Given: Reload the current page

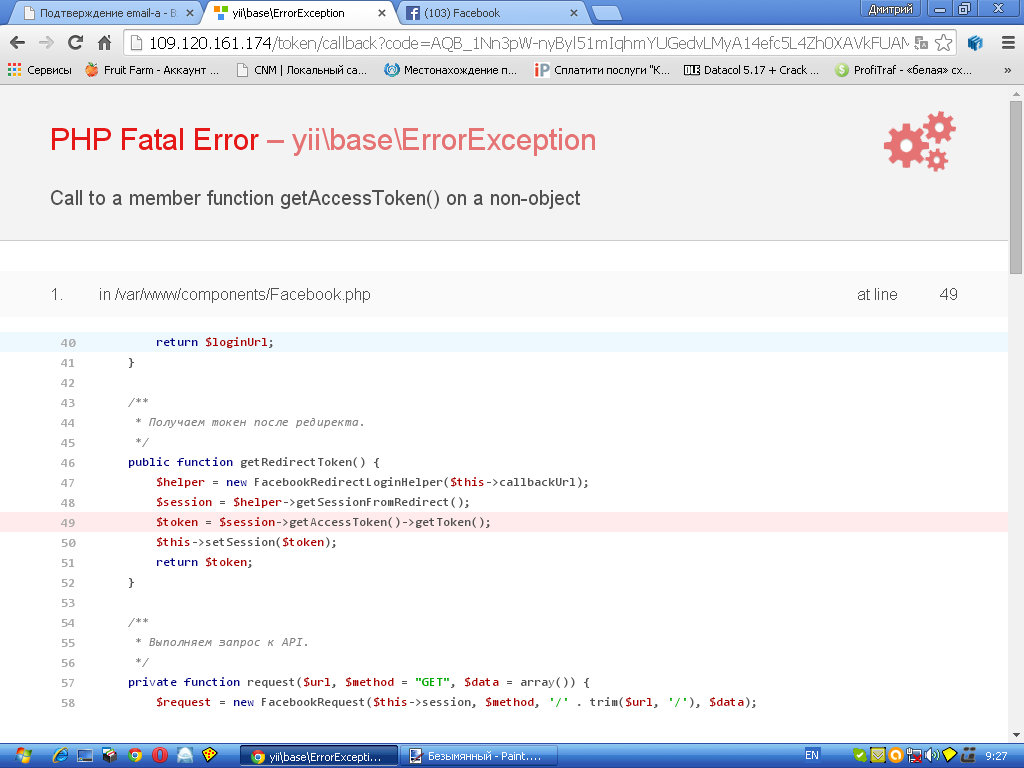Looking at the screenshot, I should pyautogui.click(x=76, y=43).
